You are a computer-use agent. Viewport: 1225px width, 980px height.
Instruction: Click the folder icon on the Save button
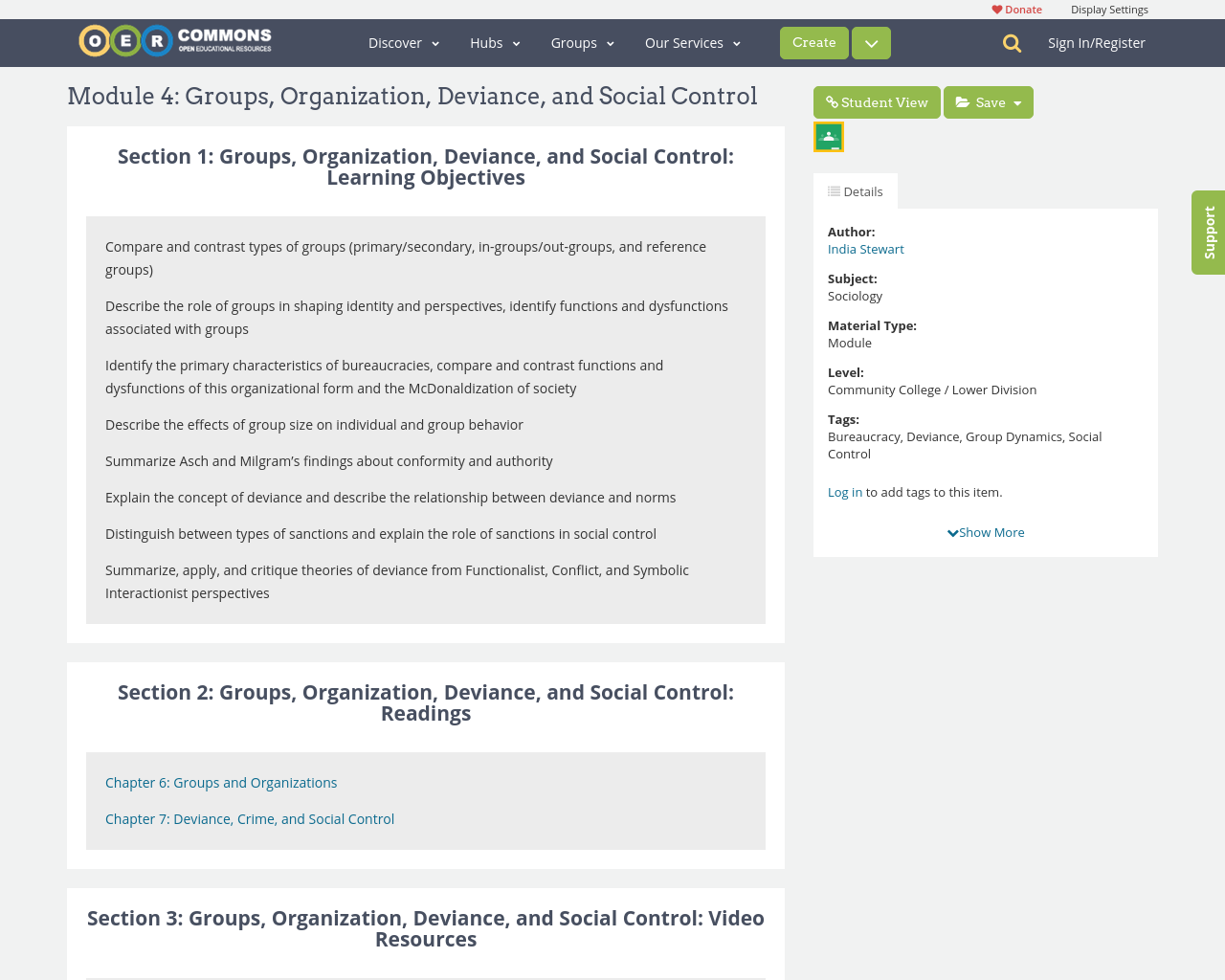pyautogui.click(x=965, y=100)
